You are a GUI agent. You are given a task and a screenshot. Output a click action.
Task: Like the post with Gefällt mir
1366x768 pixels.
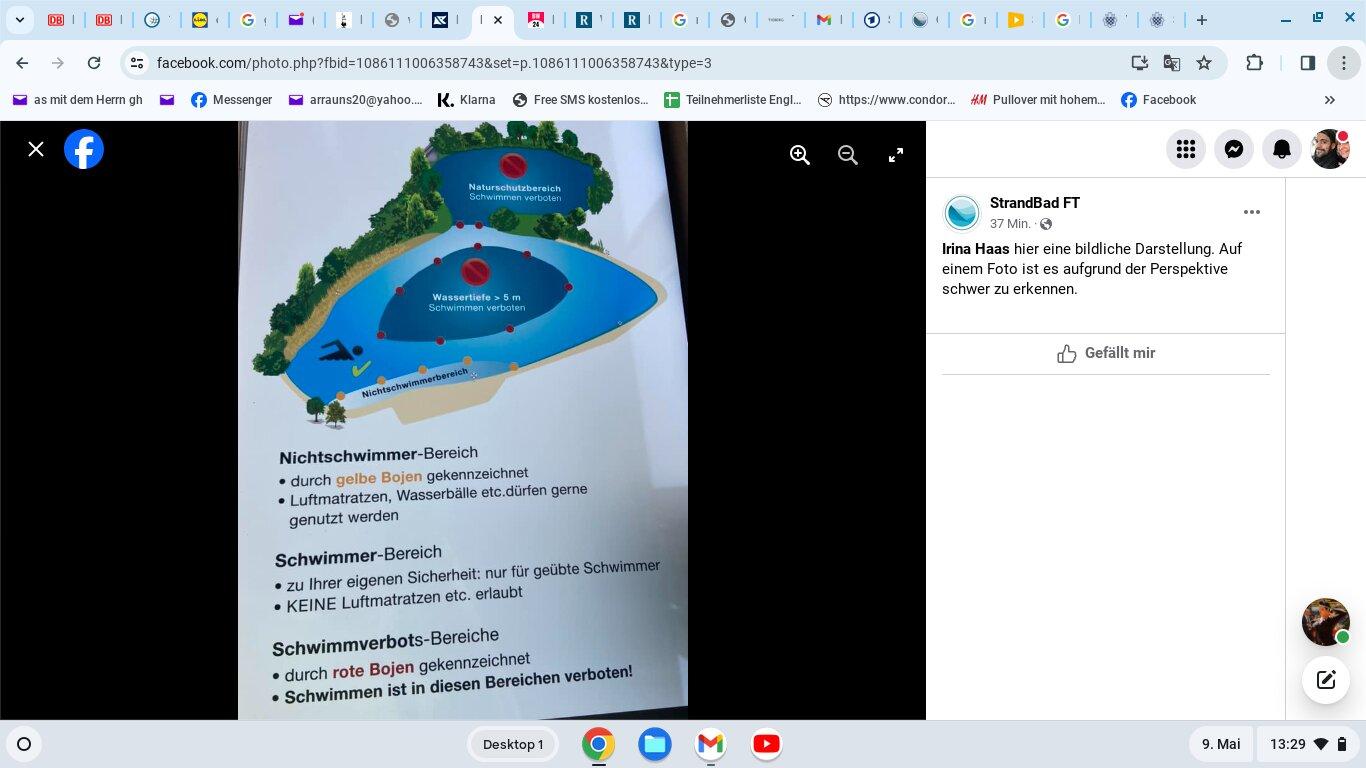click(x=1105, y=353)
